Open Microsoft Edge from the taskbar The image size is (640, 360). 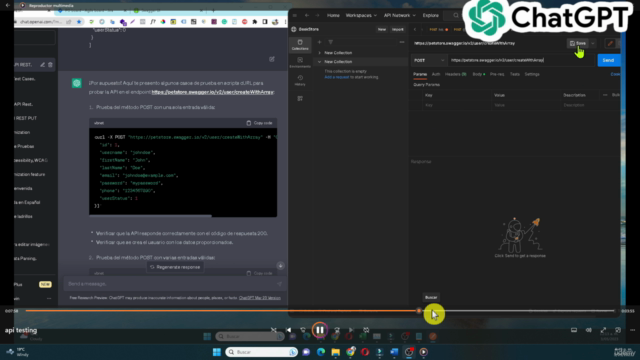tap(321, 352)
